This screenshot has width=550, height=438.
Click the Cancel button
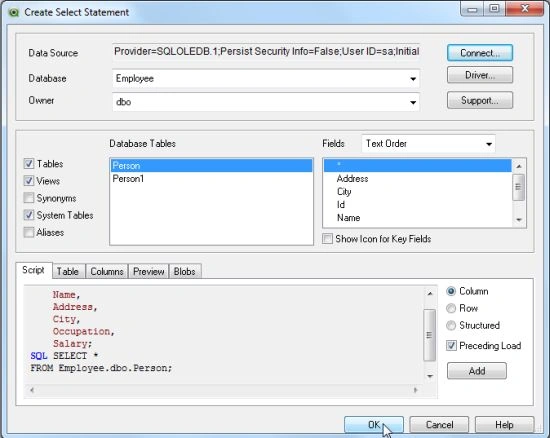pos(439,425)
